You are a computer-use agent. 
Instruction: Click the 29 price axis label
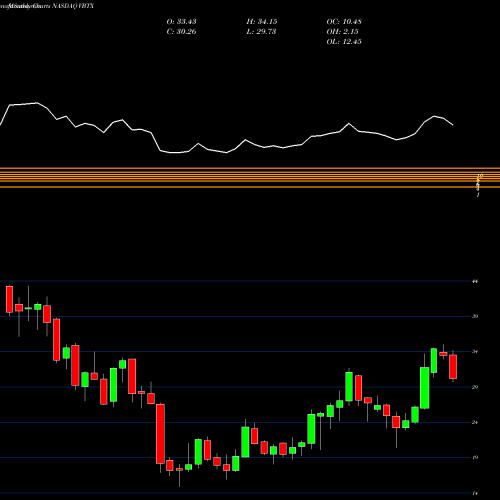(475, 387)
